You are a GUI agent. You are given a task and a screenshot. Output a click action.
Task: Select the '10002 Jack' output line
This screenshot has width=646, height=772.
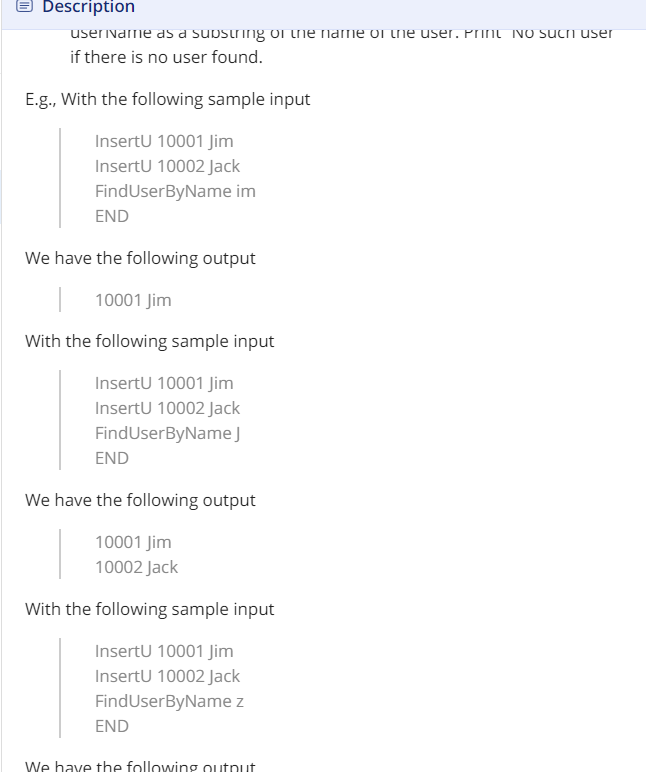[136, 567]
